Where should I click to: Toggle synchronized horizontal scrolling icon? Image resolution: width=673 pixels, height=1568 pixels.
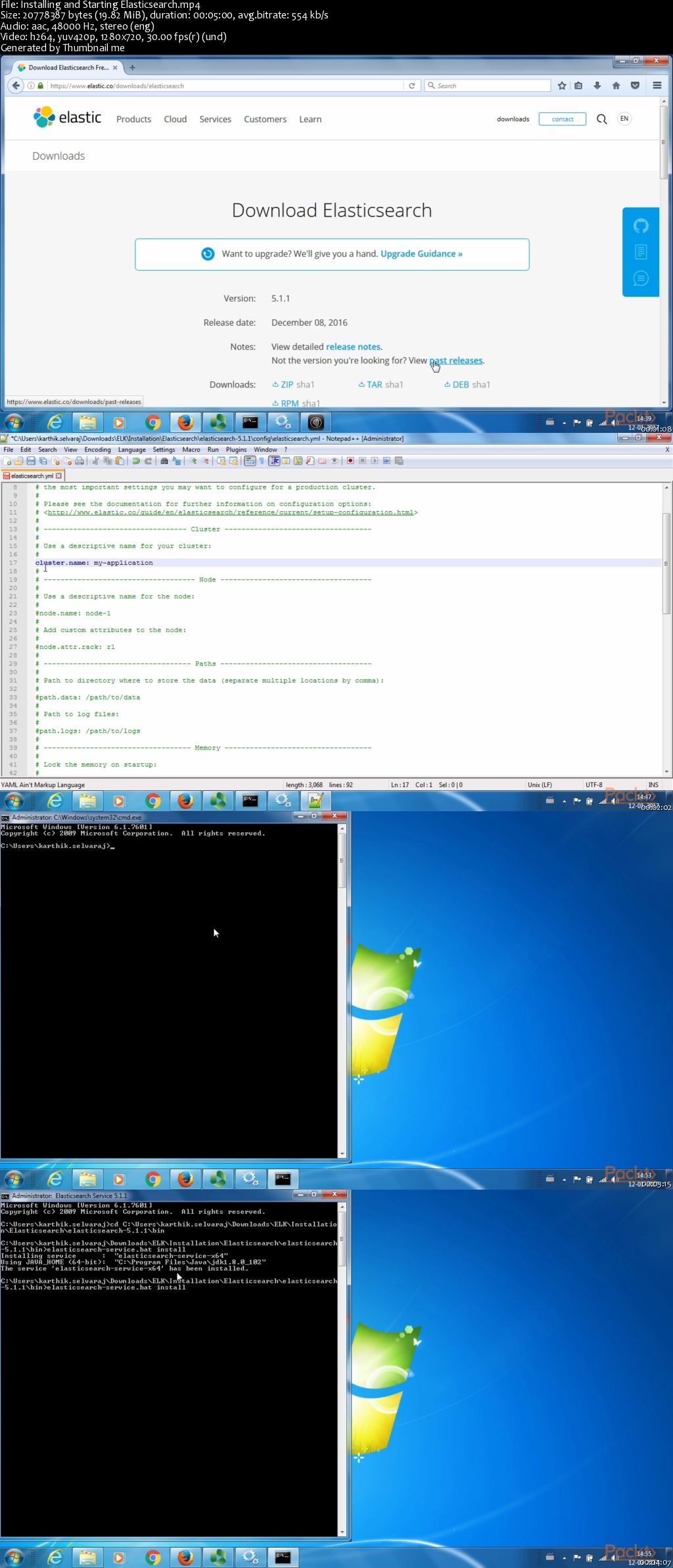click(233, 460)
